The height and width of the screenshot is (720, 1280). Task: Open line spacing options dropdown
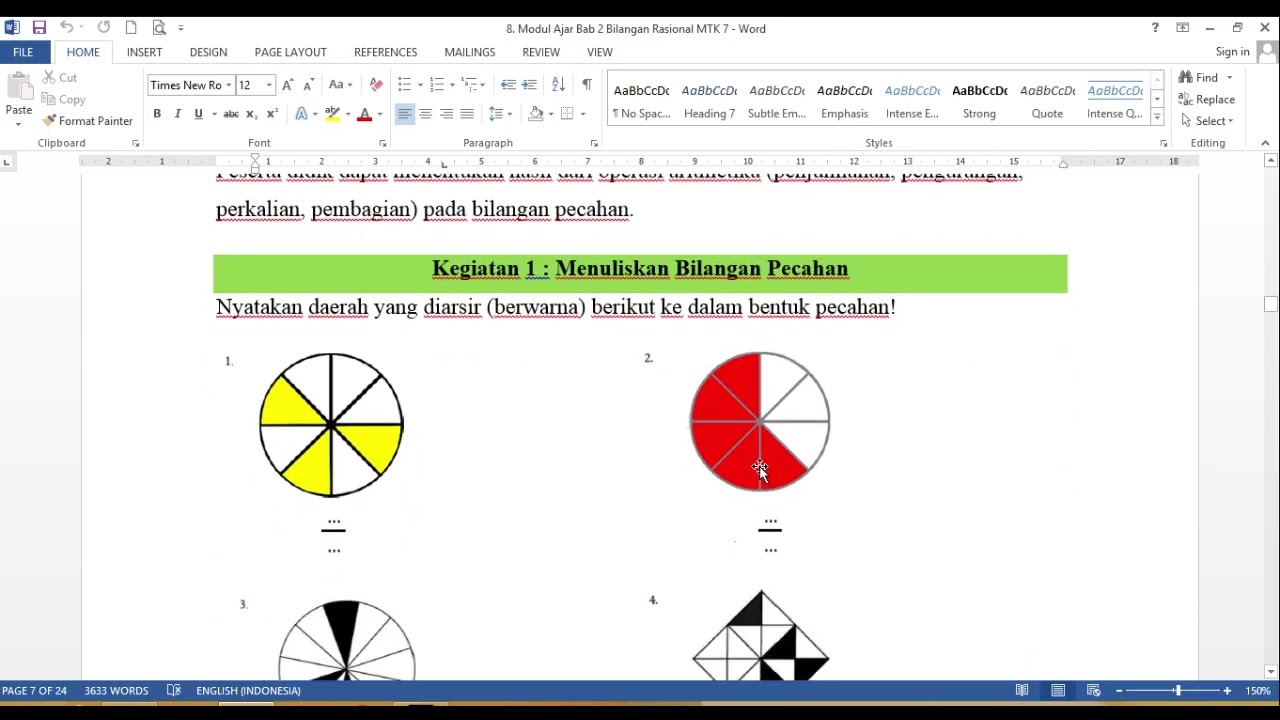[x=500, y=114]
